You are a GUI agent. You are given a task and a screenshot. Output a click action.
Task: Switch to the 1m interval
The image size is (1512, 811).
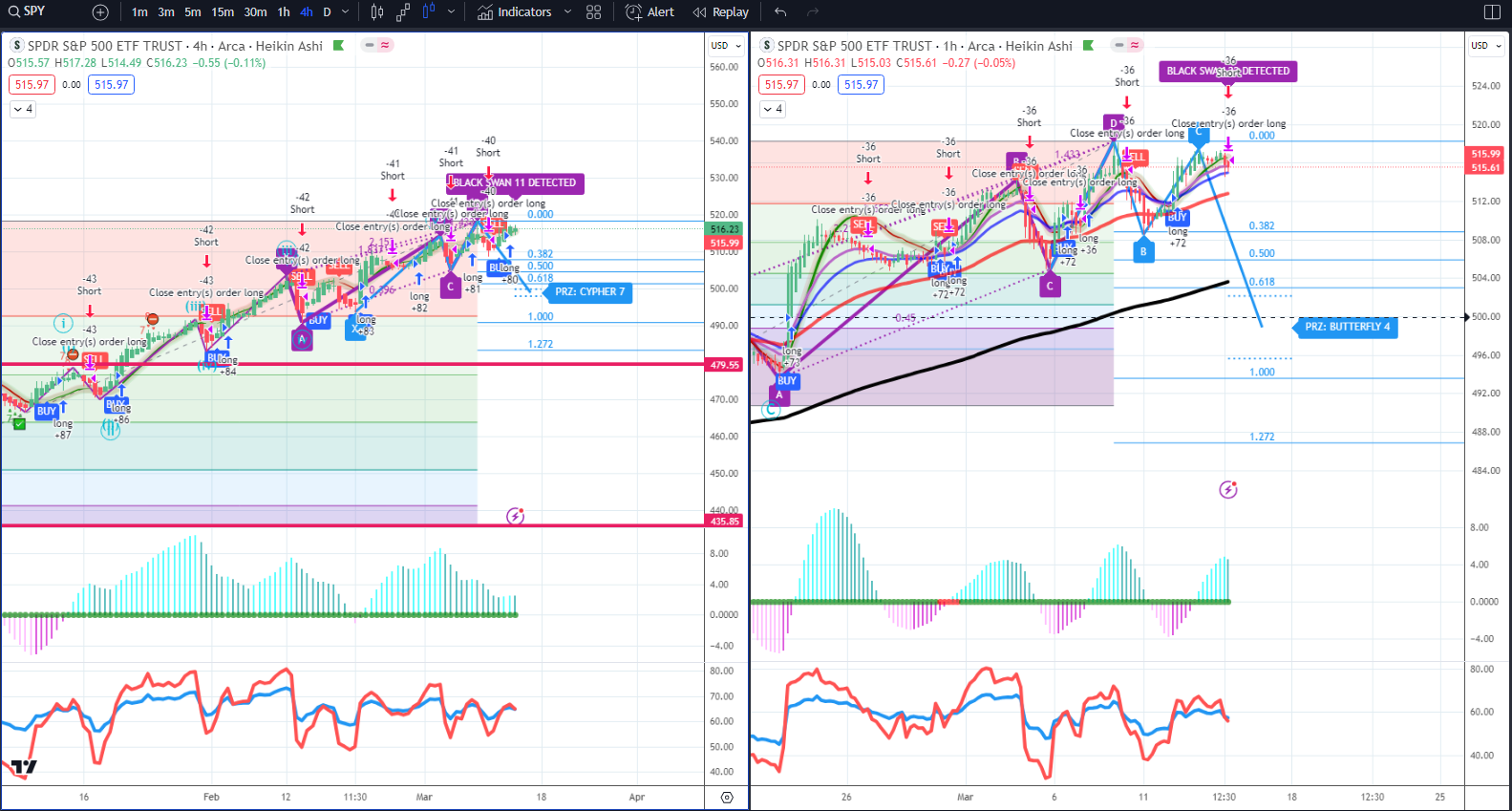[139, 12]
